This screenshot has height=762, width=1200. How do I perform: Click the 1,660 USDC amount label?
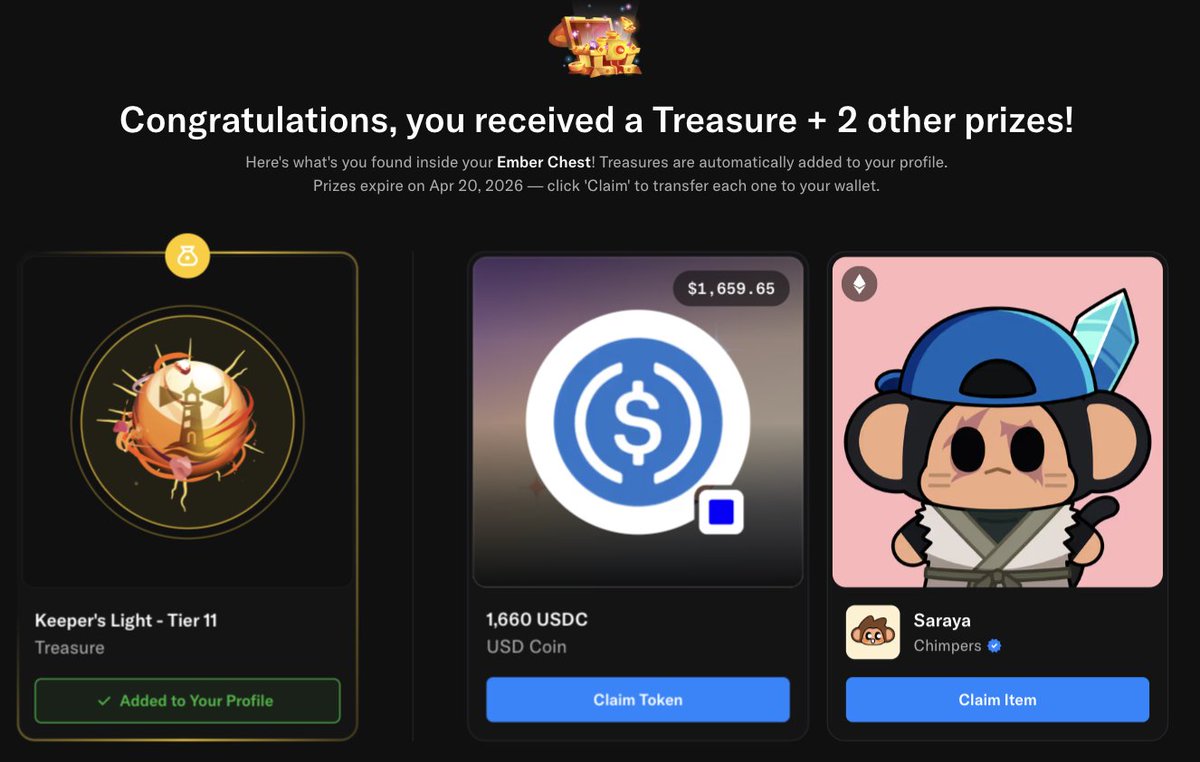[x=537, y=620]
